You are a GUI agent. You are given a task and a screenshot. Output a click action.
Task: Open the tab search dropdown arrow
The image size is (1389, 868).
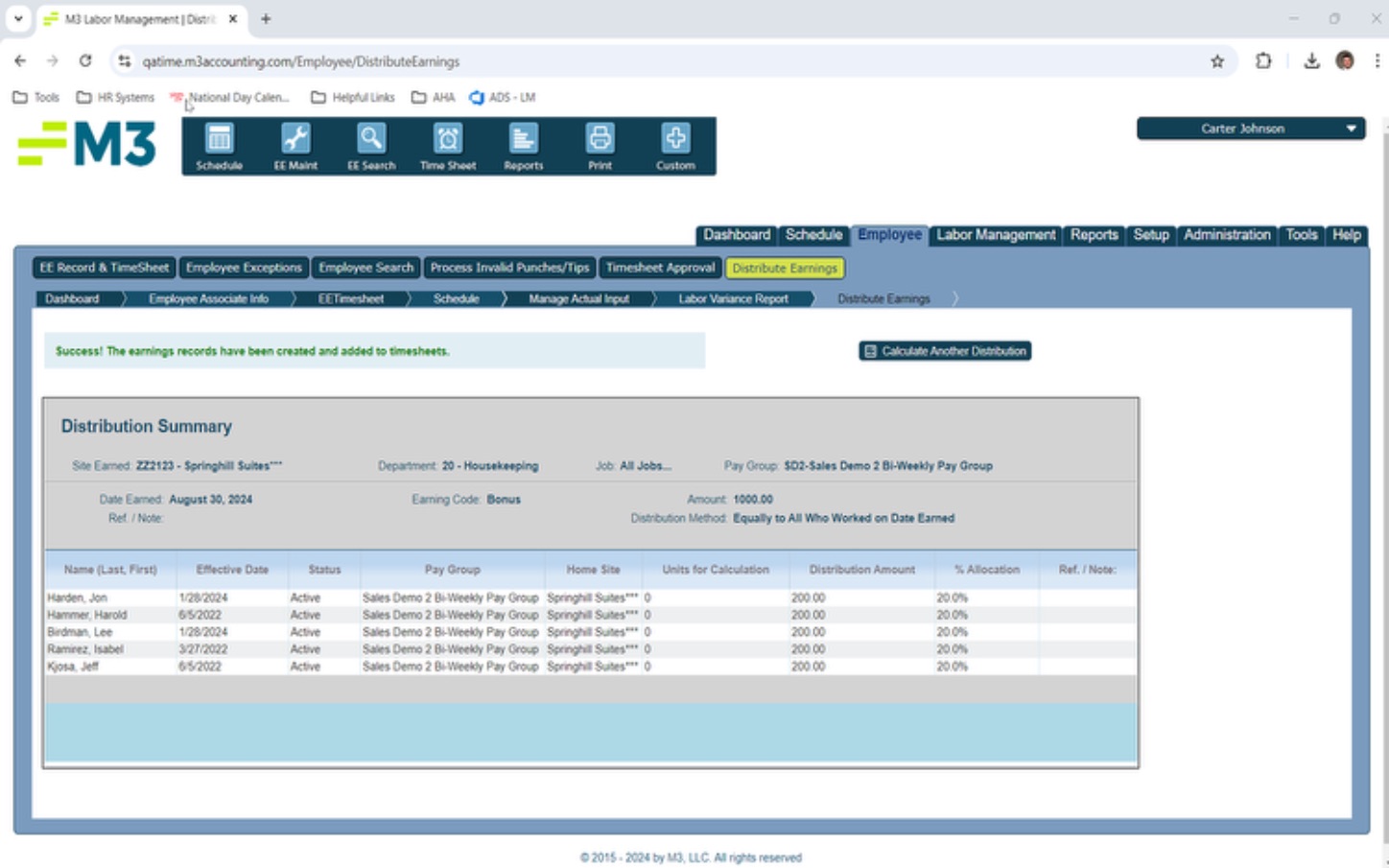[18, 18]
